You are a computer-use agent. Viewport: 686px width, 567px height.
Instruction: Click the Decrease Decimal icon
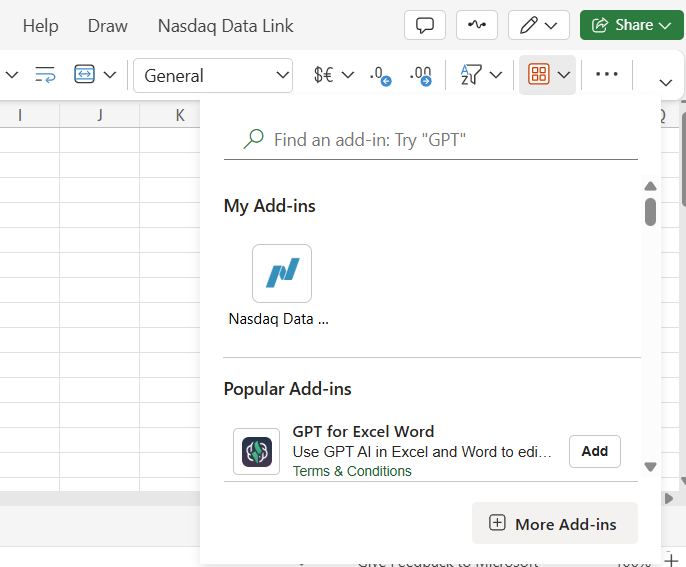coord(380,75)
